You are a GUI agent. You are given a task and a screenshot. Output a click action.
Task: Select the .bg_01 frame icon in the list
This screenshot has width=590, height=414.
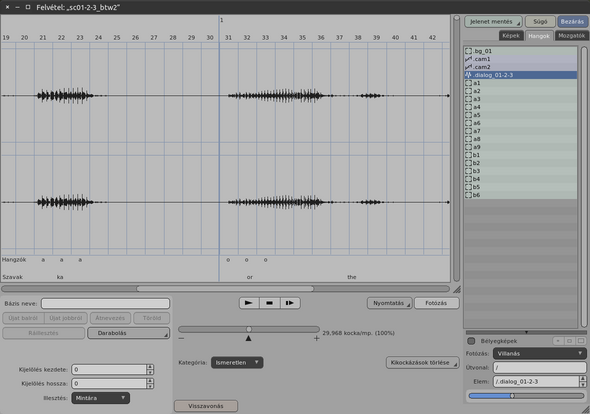468,51
